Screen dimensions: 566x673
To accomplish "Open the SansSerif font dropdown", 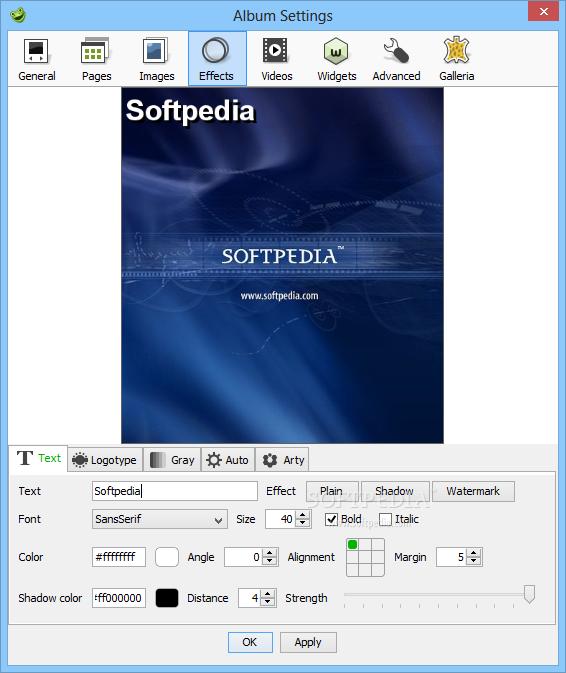I will tap(160, 519).
